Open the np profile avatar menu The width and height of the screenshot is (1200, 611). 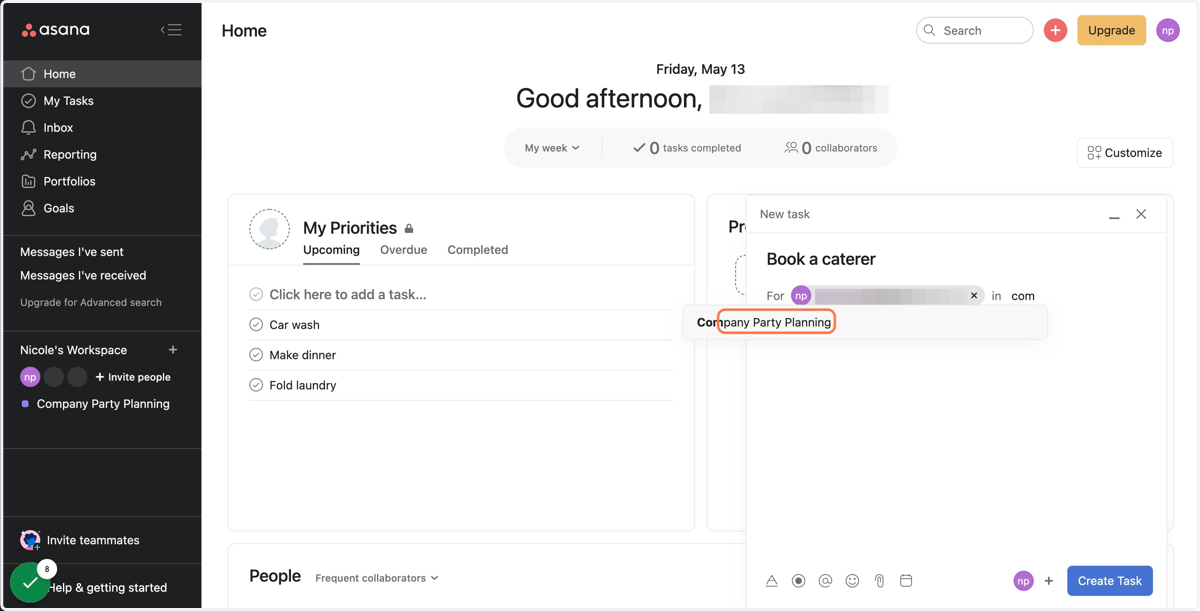[x=1168, y=30]
